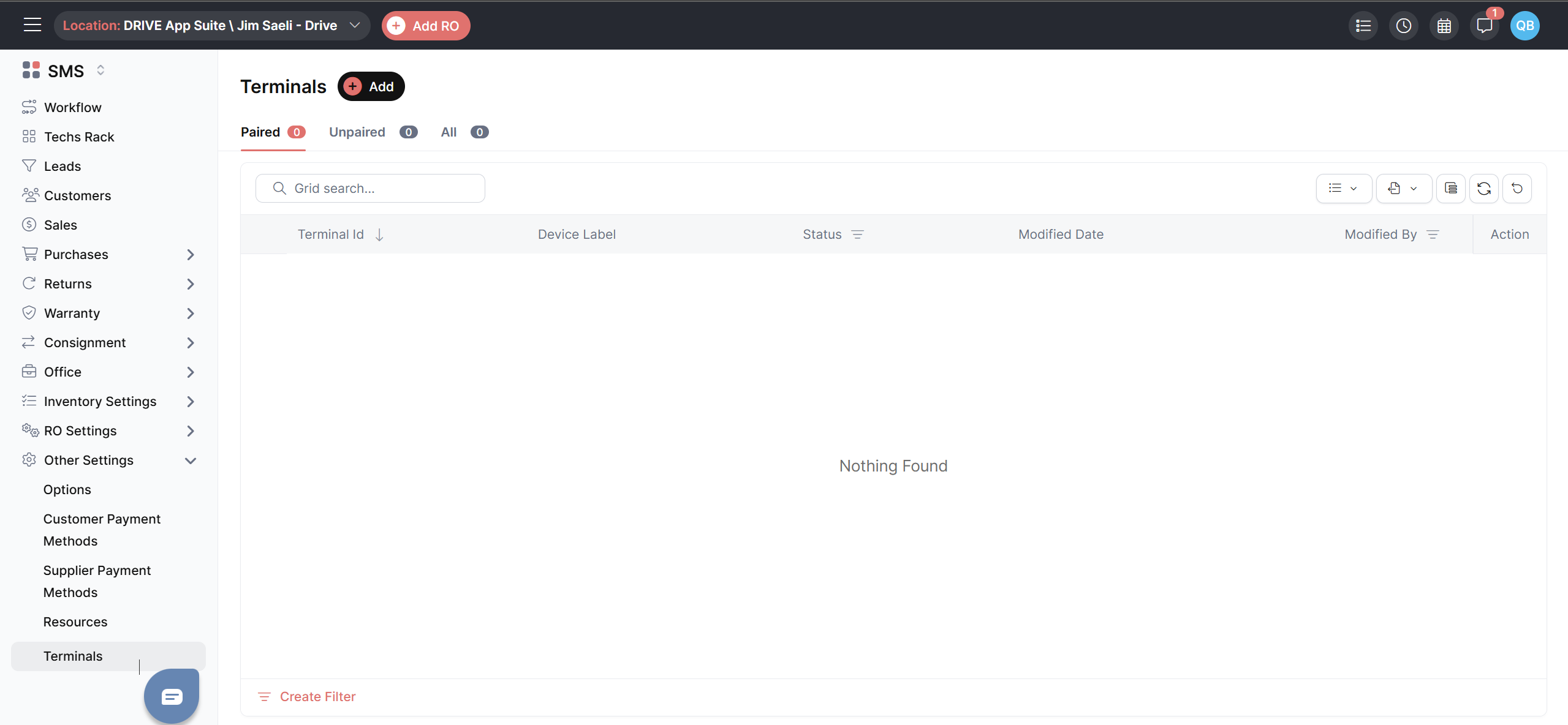
Task: Open the chat messages notification icon
Action: click(1484, 26)
